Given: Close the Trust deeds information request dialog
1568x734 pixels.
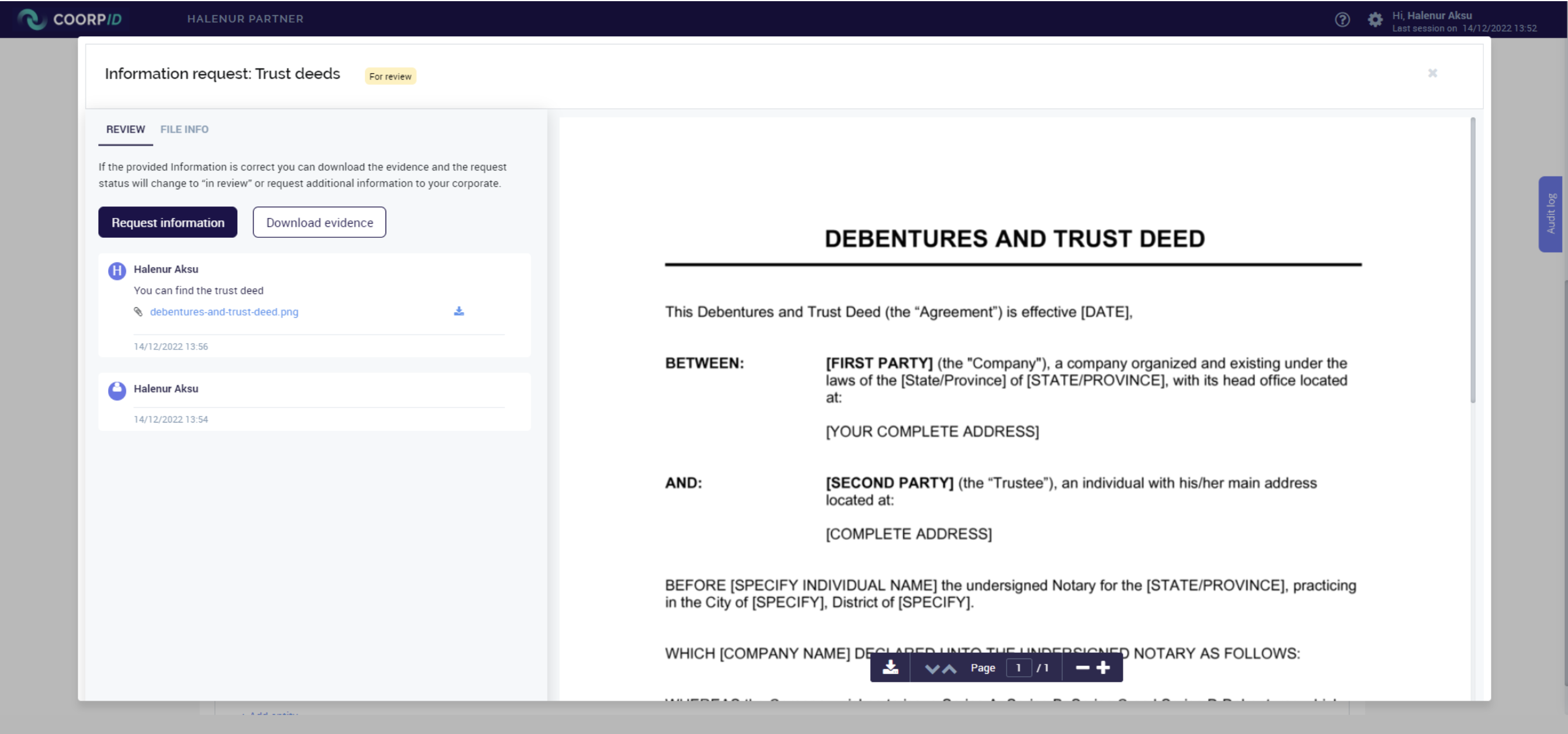Looking at the screenshot, I should click(x=1432, y=73).
